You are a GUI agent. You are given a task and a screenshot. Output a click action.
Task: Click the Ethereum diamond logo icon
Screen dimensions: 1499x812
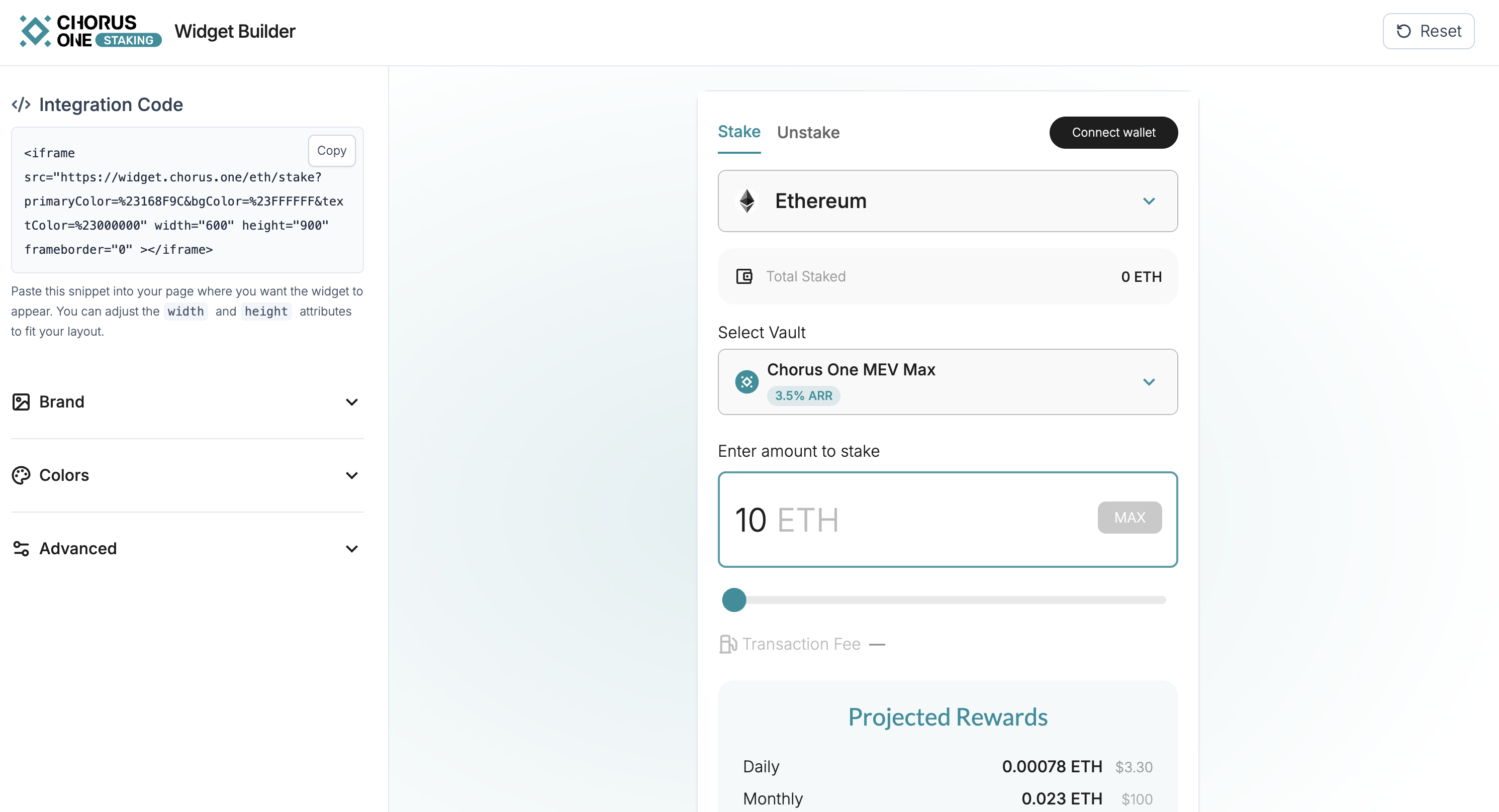click(x=746, y=201)
